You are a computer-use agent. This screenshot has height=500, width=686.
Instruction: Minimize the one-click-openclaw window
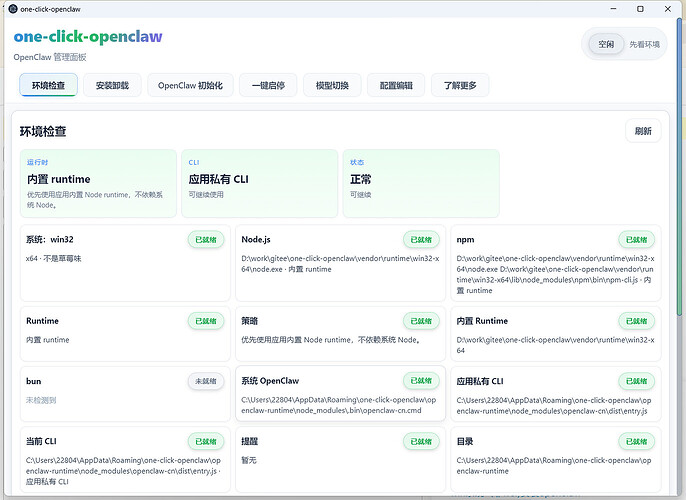[x=613, y=9]
